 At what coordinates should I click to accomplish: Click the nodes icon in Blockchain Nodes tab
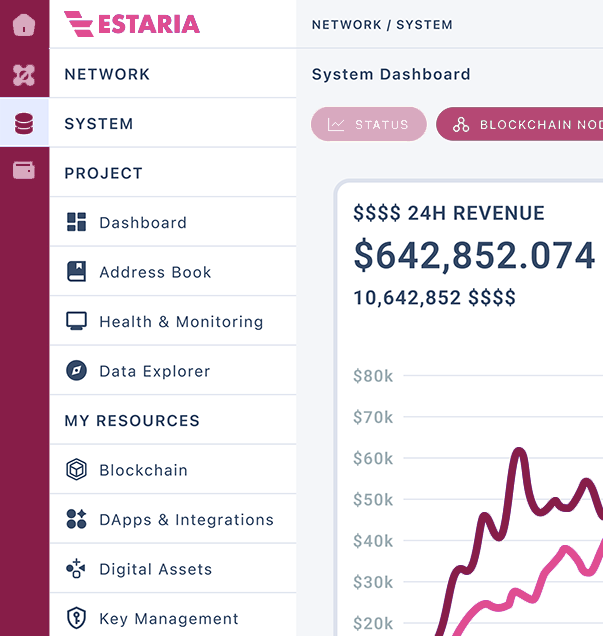click(x=461, y=125)
